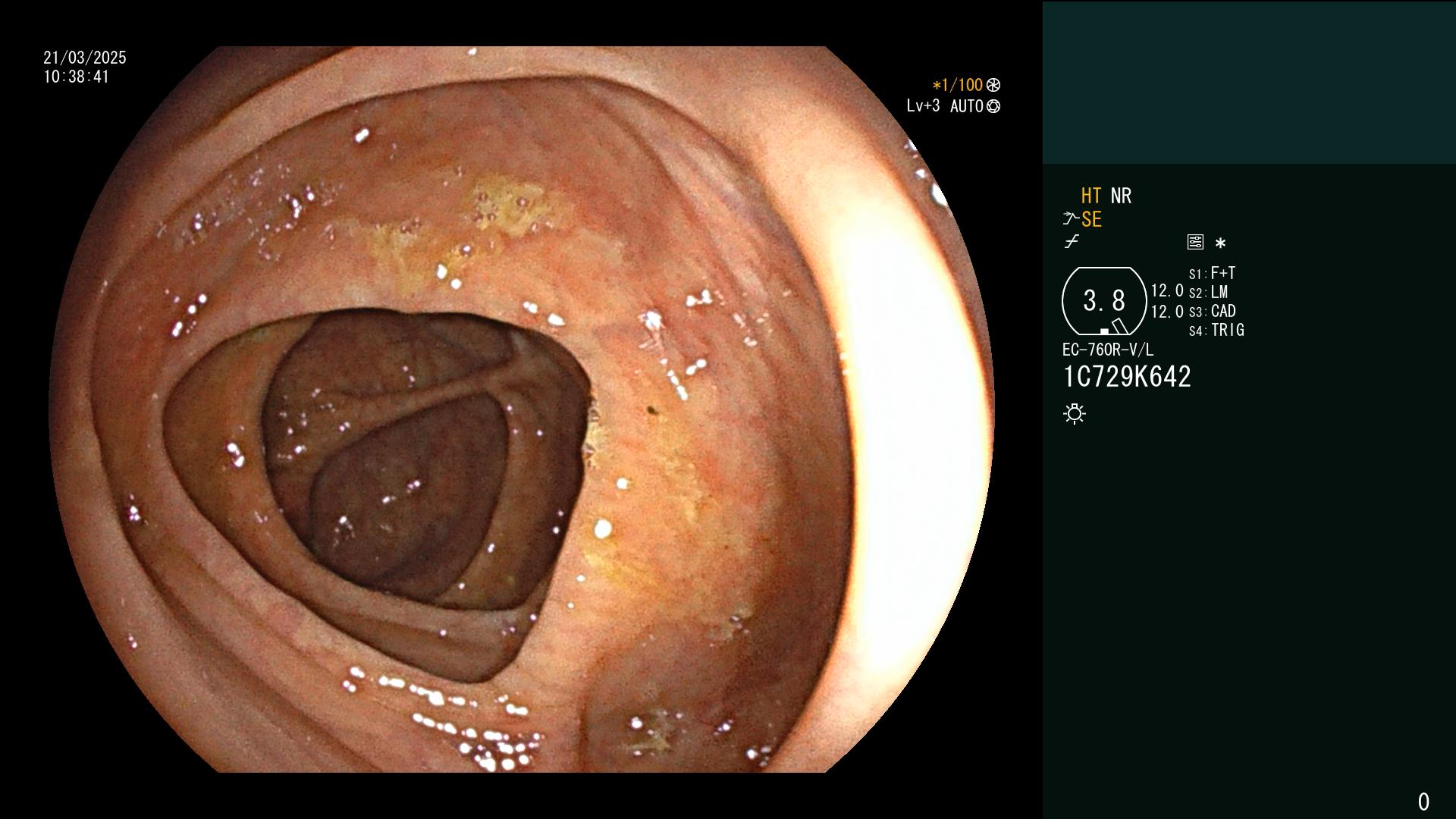Click the Lv+3 brightness level
The height and width of the screenshot is (819, 1456).
pos(923,105)
